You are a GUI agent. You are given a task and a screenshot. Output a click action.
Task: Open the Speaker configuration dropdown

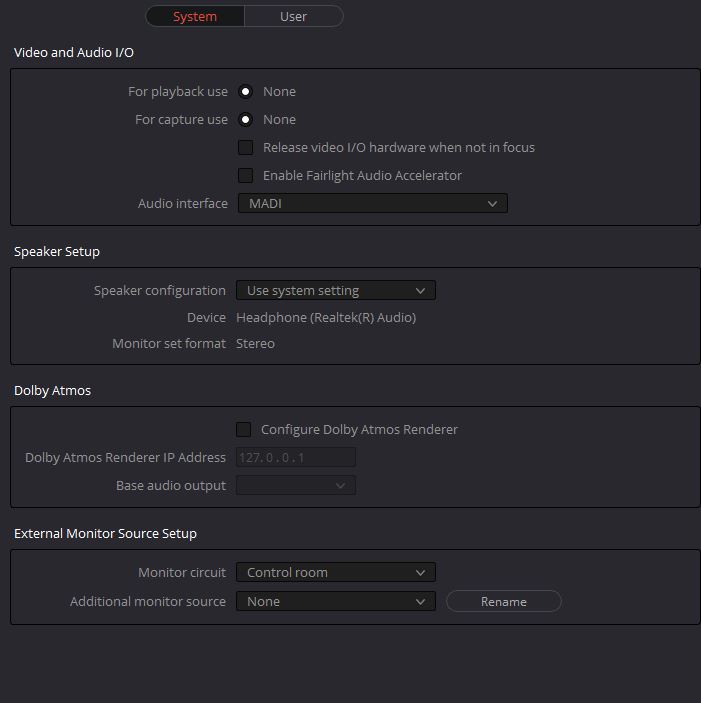(x=336, y=291)
